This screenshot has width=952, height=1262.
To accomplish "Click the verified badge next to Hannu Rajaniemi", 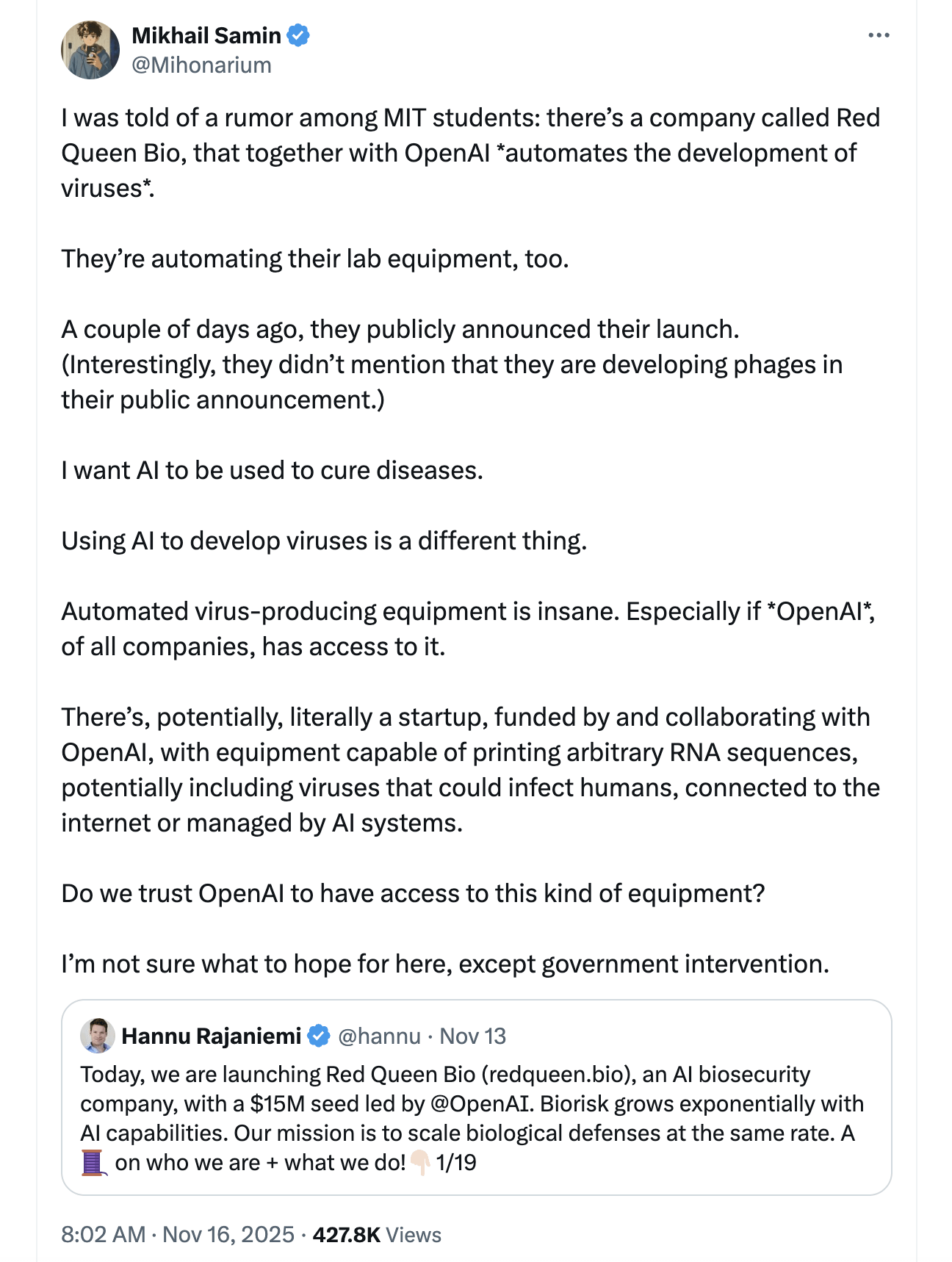I will 318,1036.
